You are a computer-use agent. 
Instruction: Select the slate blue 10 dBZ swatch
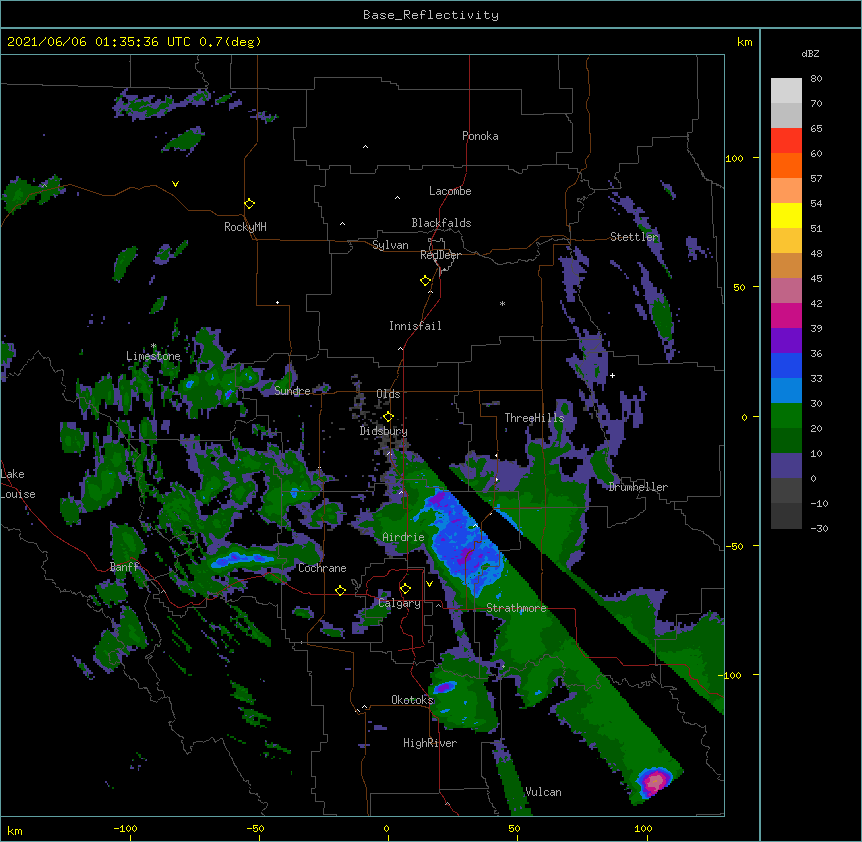point(786,466)
